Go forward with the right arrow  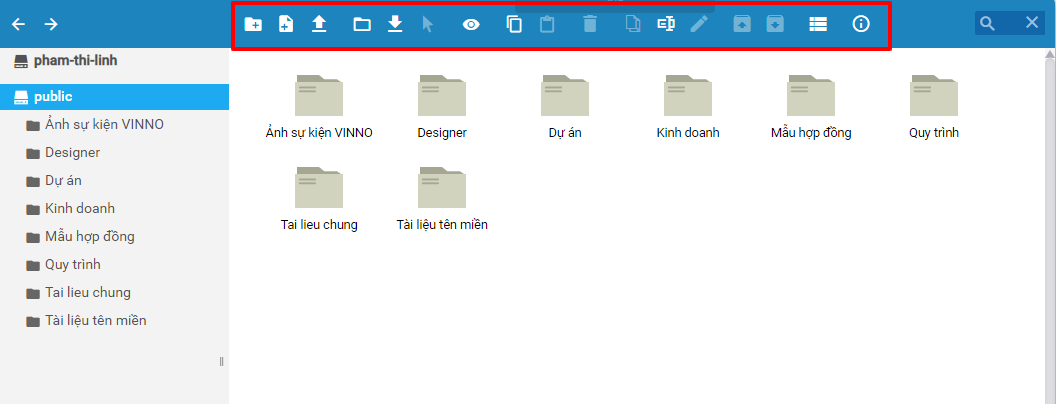pyautogui.click(x=51, y=24)
